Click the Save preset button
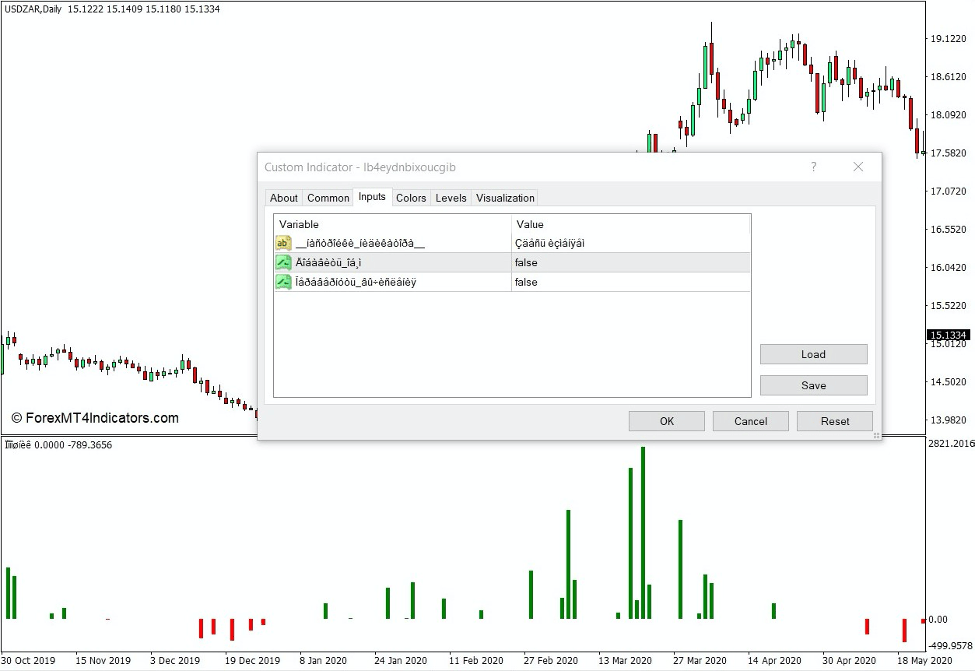Screen dimensions: 977x672 [x=813, y=385]
